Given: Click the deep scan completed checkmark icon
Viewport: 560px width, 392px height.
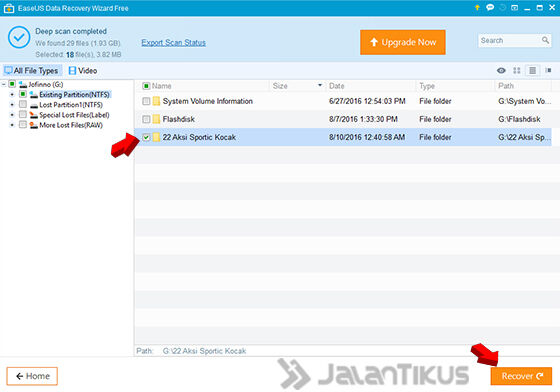Looking at the screenshot, I should (19, 37).
